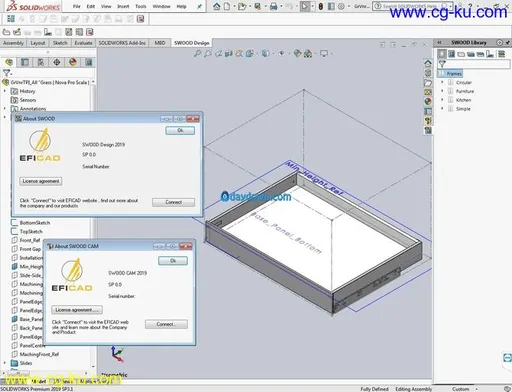Open the DisplayManager tab
This screenshot has width=512, height=392.
point(73,62)
